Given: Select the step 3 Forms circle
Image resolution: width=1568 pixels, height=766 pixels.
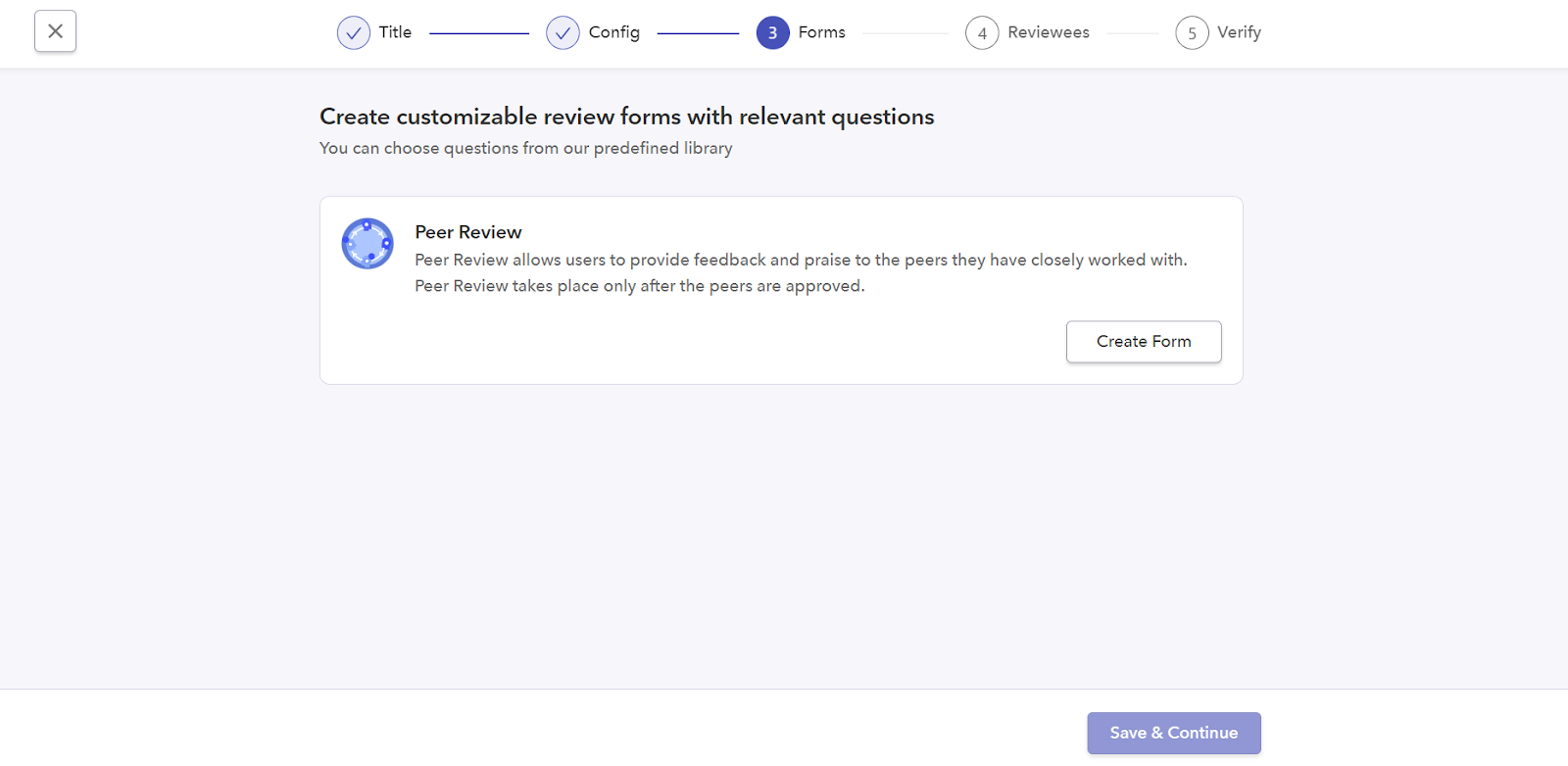Looking at the screenshot, I should pyautogui.click(x=772, y=32).
